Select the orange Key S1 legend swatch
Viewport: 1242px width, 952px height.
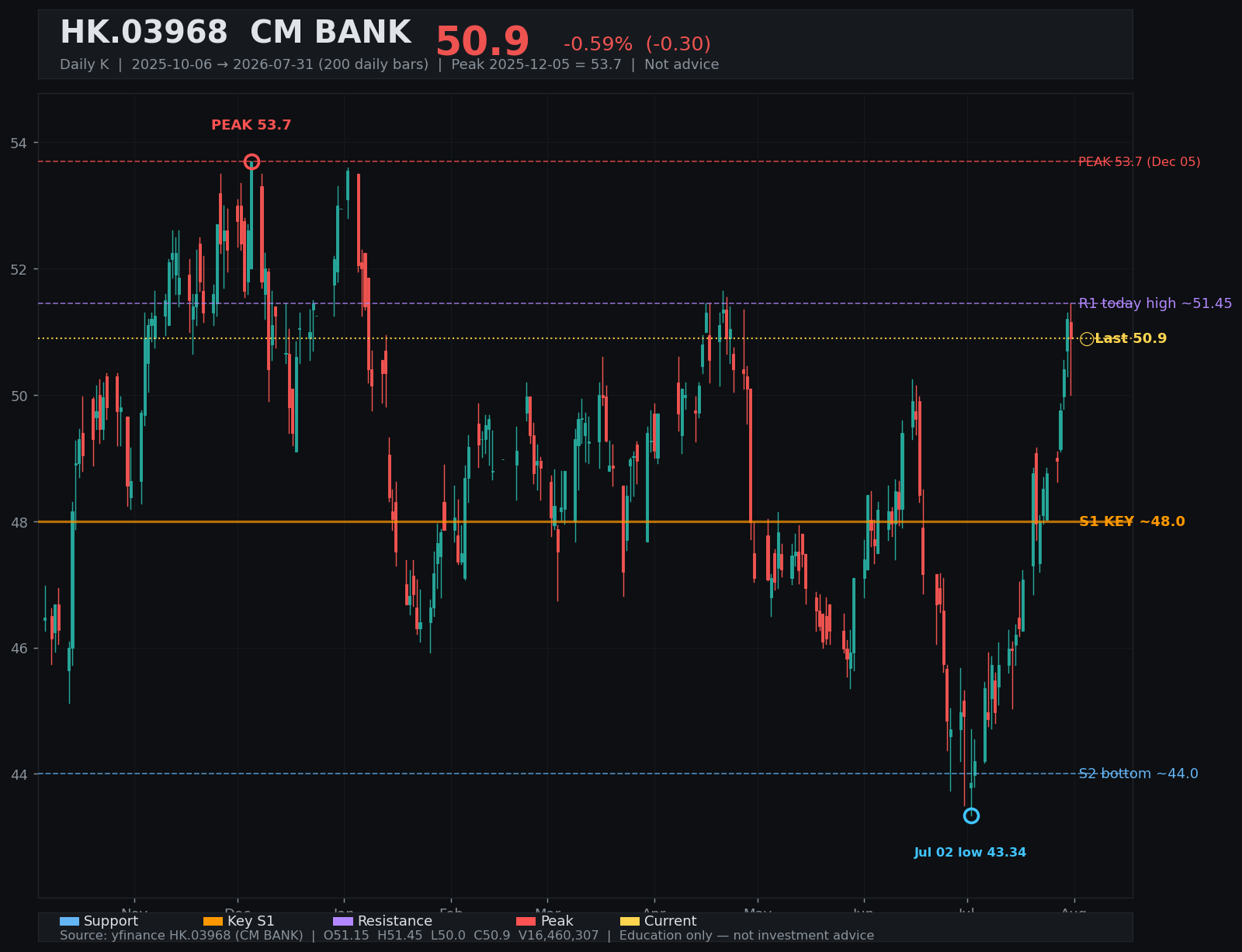213,921
